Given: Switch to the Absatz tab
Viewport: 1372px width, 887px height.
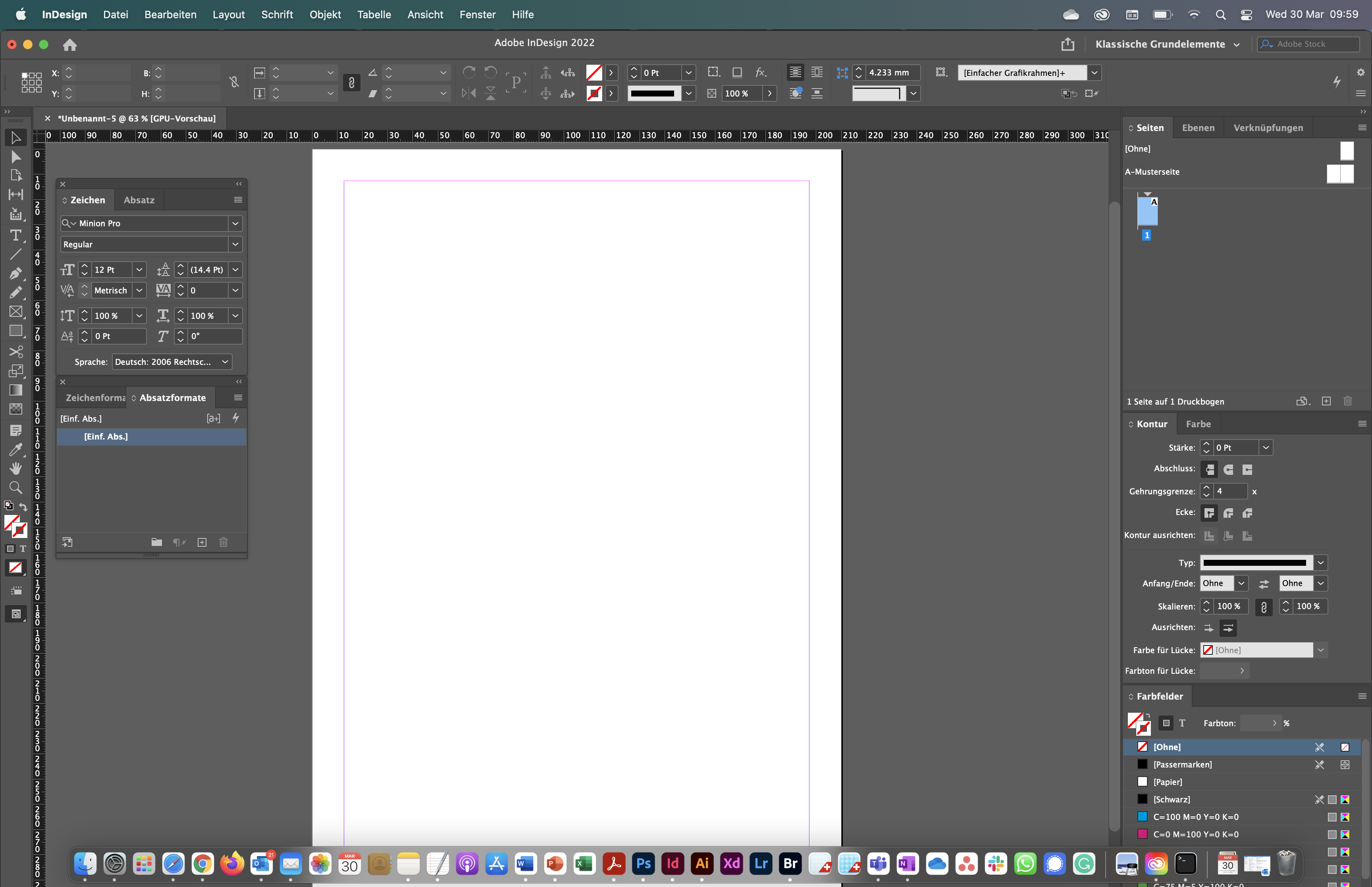Looking at the screenshot, I should click(x=138, y=199).
